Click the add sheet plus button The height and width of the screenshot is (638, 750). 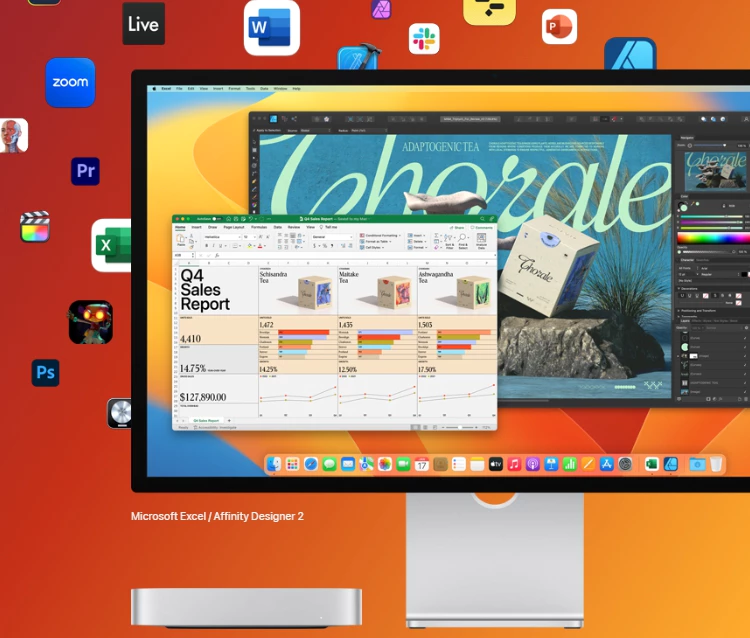pyautogui.click(x=229, y=420)
